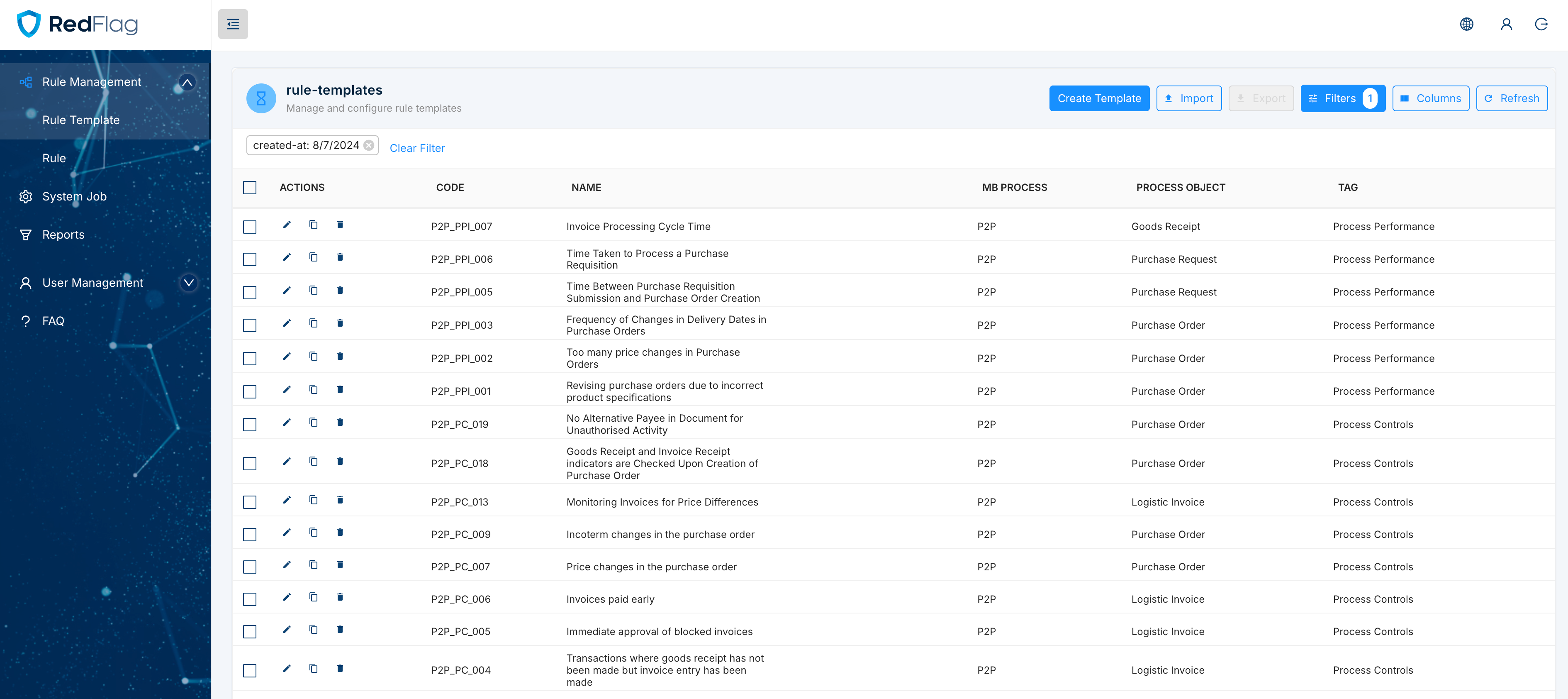Viewport: 1568px width, 699px height.
Task: Tick the checkbox next to P2P_PC_013
Action: pyautogui.click(x=250, y=502)
